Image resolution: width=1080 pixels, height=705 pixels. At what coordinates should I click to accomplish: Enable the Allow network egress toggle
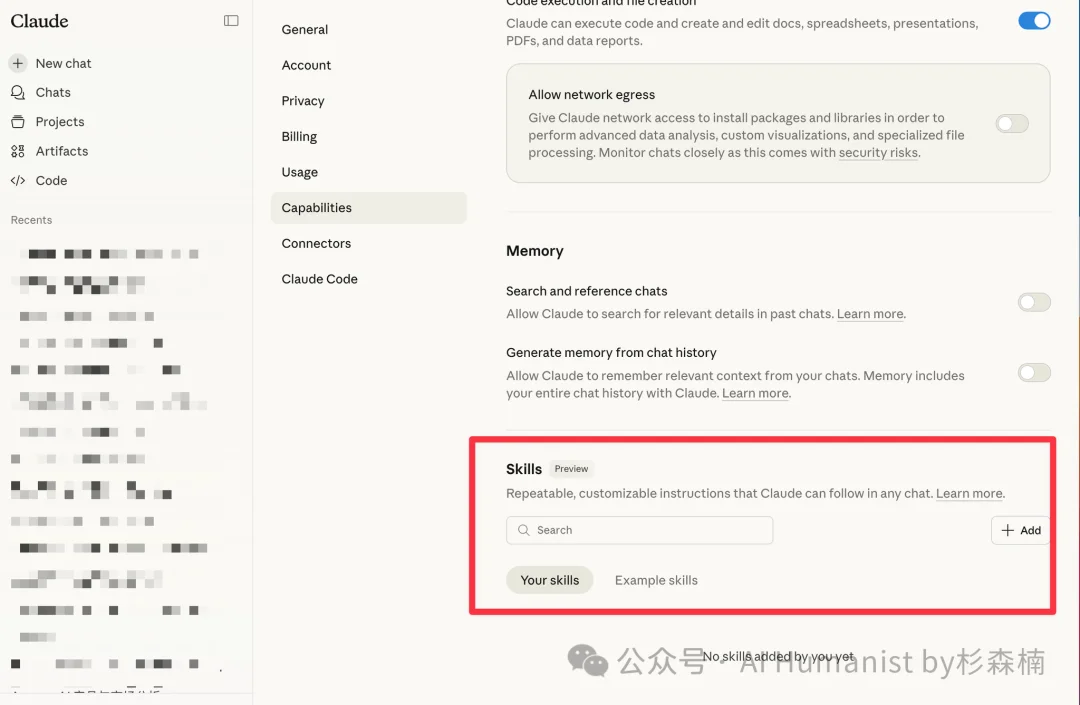tap(1012, 124)
